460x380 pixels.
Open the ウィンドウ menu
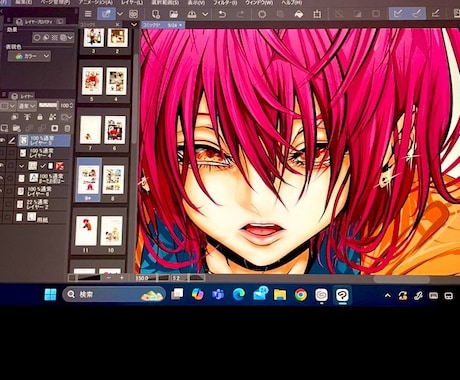259,2
